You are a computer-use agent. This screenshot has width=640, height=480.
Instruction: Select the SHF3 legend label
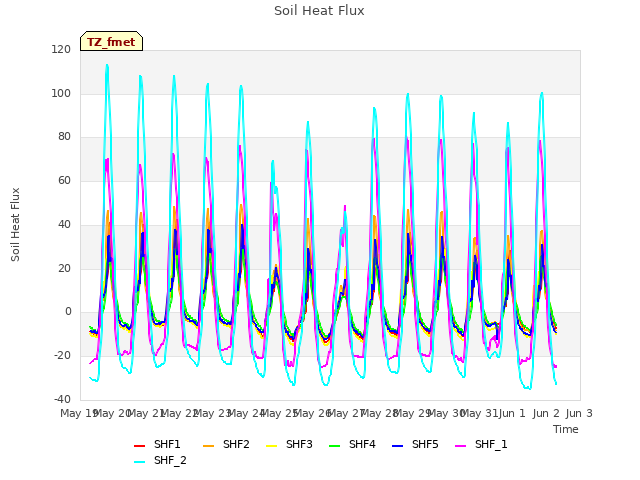point(299,444)
